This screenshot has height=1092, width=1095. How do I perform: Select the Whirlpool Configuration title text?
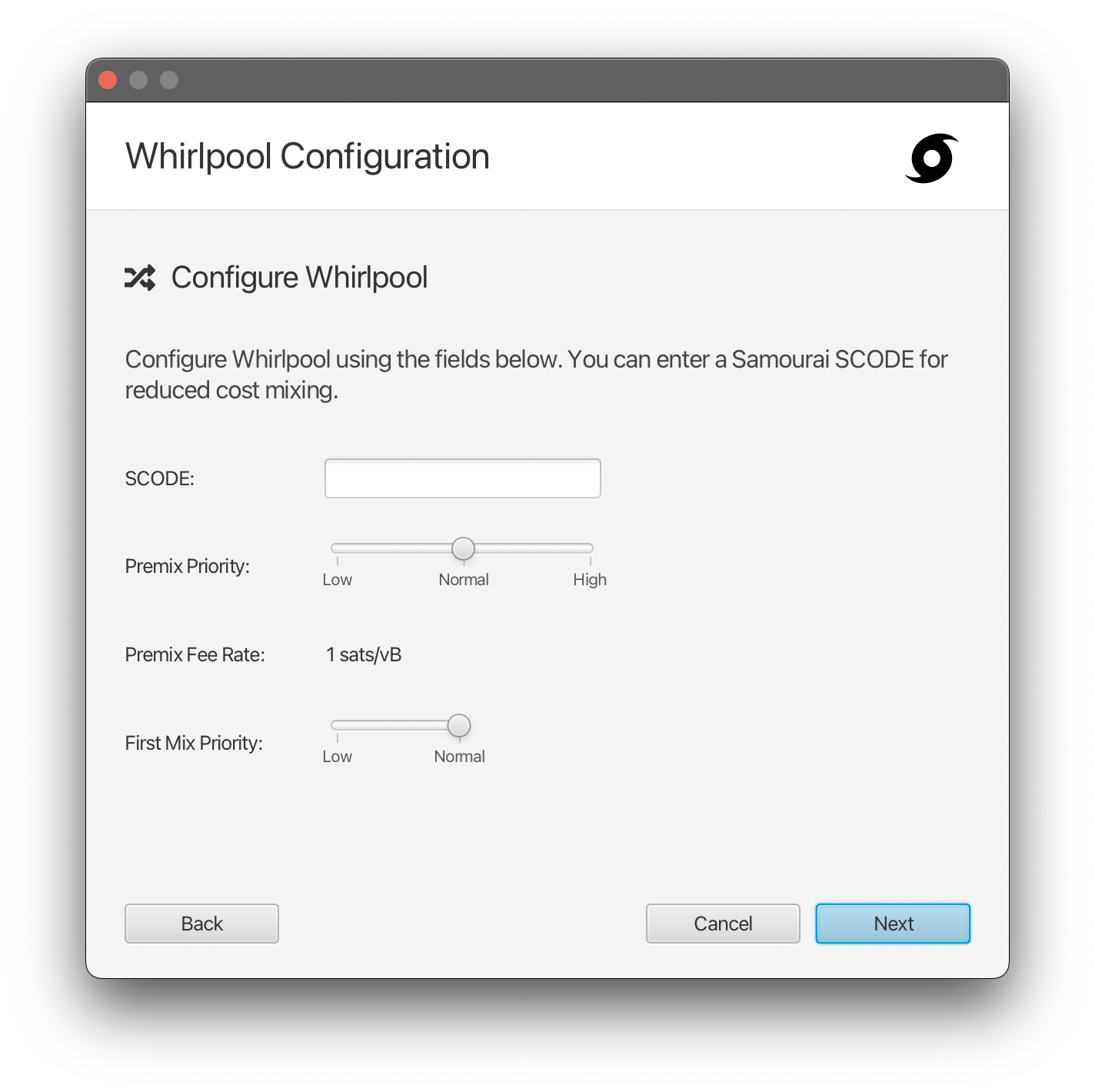pos(307,156)
